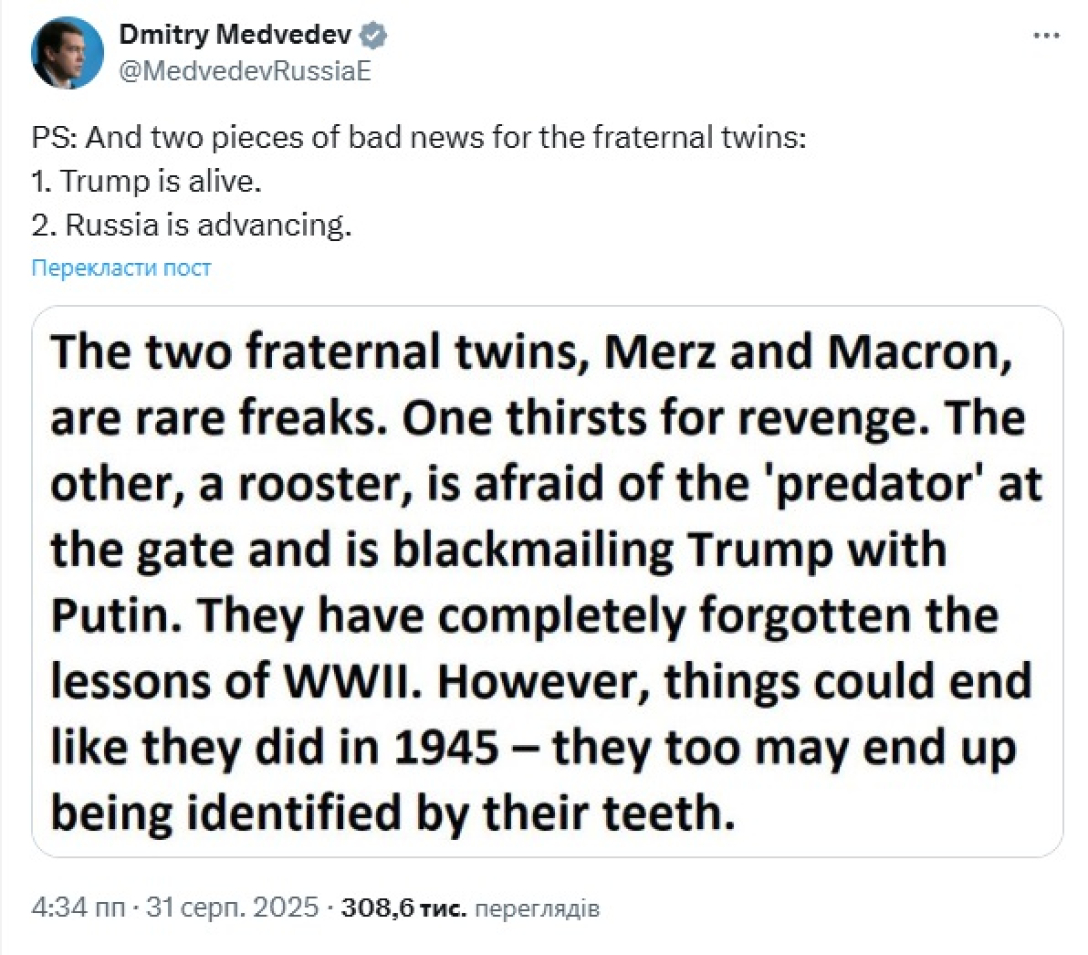Click the word переглядів beside views
Screen dimensions: 1088x955
tap(536, 908)
